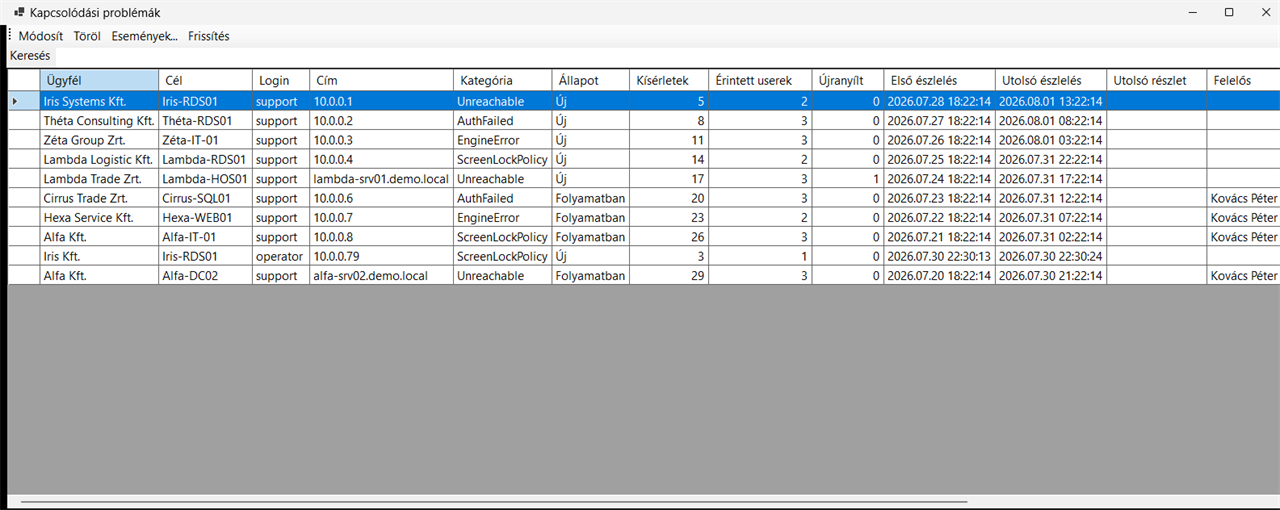Click EngineError category in Zéta Group row
This screenshot has height=510, width=1280.
[502, 140]
